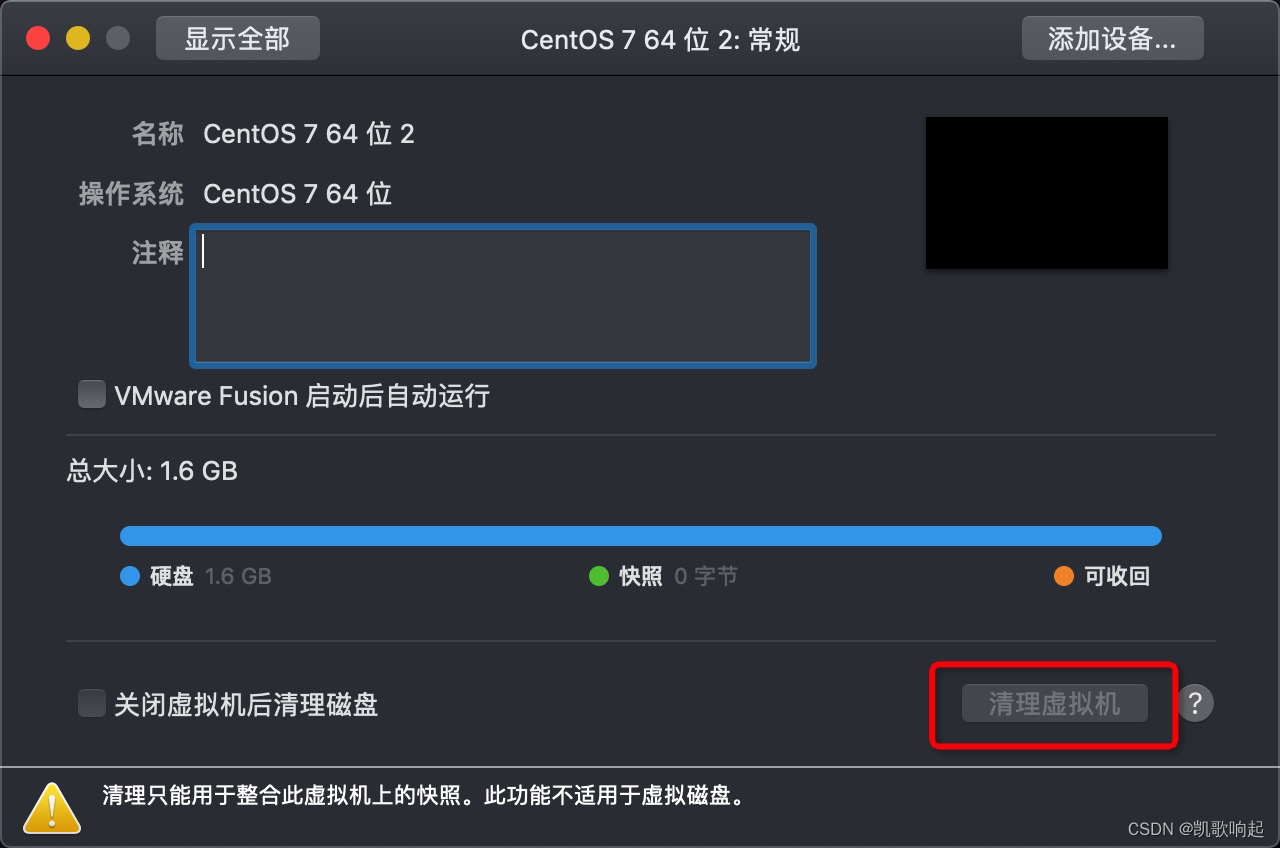Screen dimensions: 1280x848
Task: Toggle 关闭虚拟机后清理磁盘 checkbox
Action: pos(92,704)
